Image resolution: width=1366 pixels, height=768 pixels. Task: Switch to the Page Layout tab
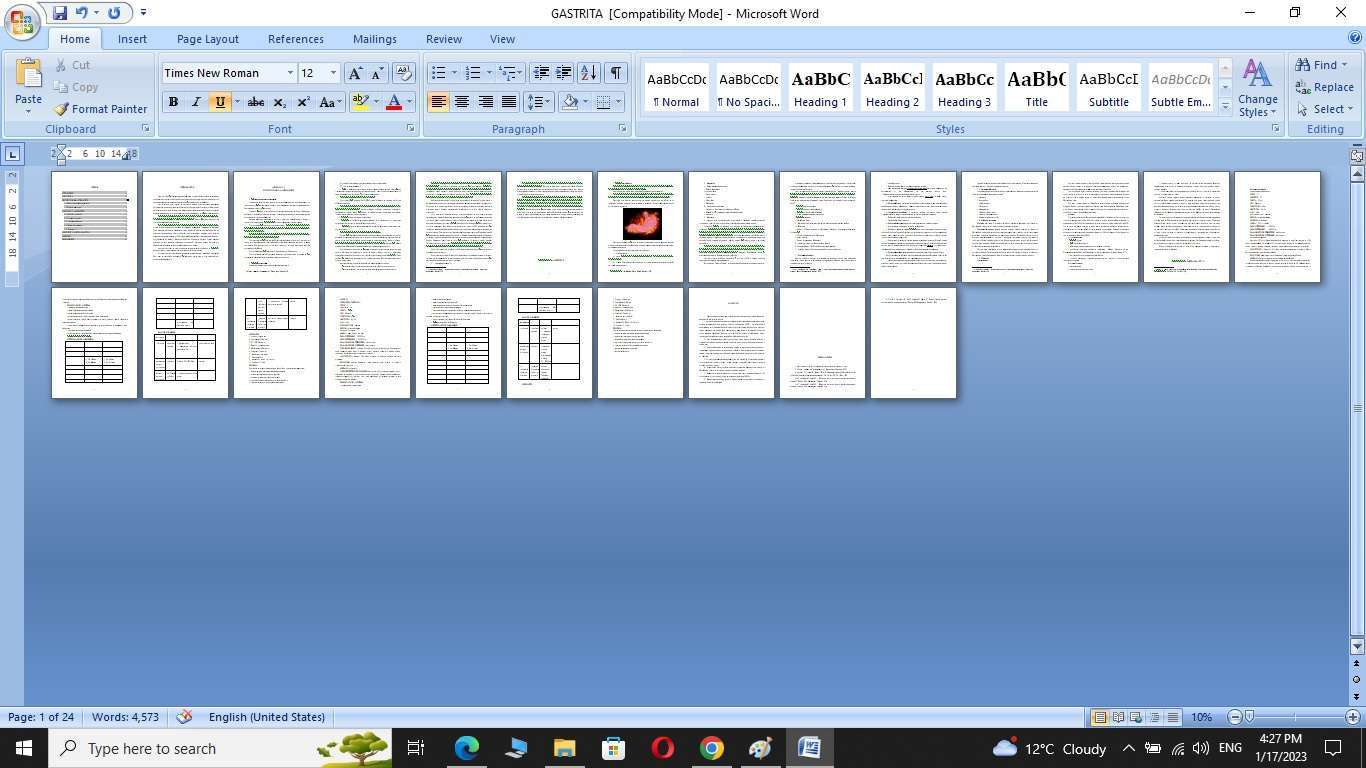[x=207, y=39]
